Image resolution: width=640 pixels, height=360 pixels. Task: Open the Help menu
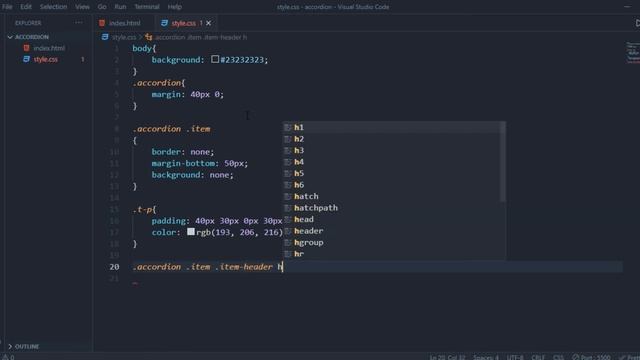[175, 7]
